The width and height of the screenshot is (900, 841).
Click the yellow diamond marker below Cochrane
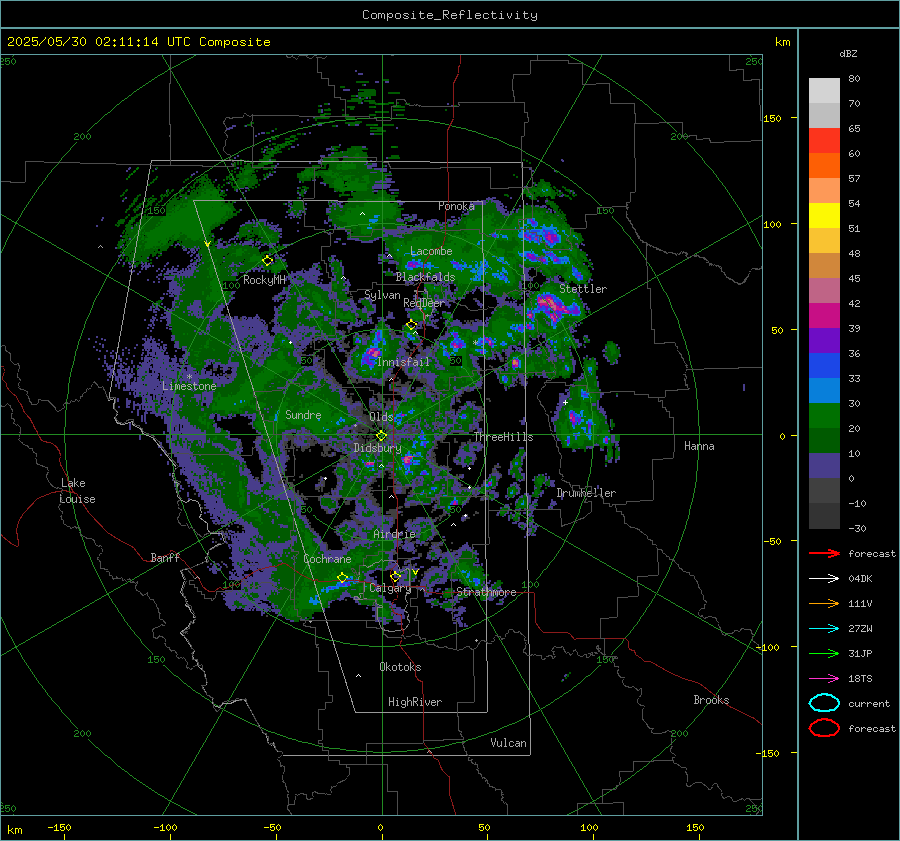click(342, 578)
